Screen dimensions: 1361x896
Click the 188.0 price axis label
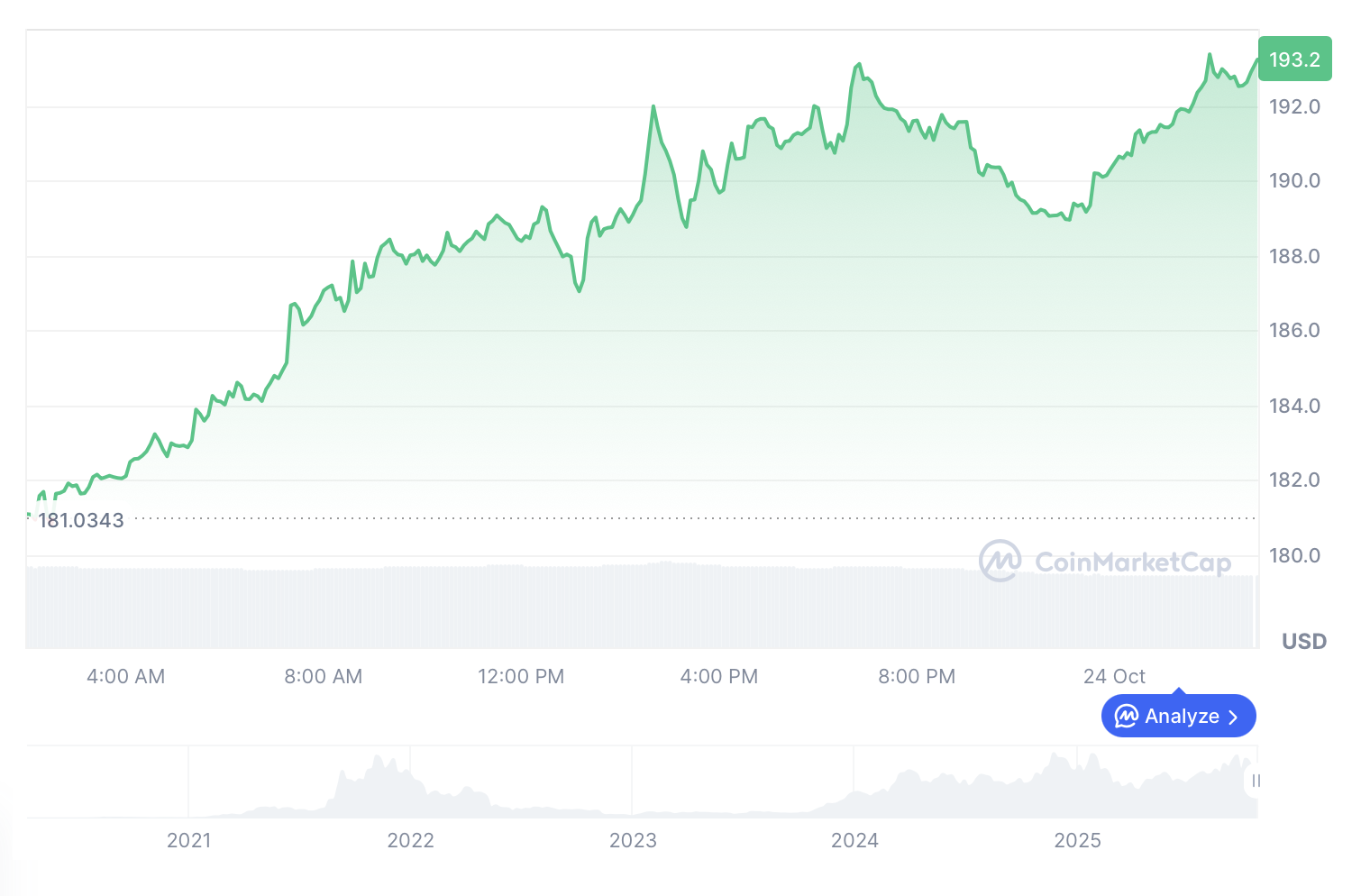point(1294,256)
